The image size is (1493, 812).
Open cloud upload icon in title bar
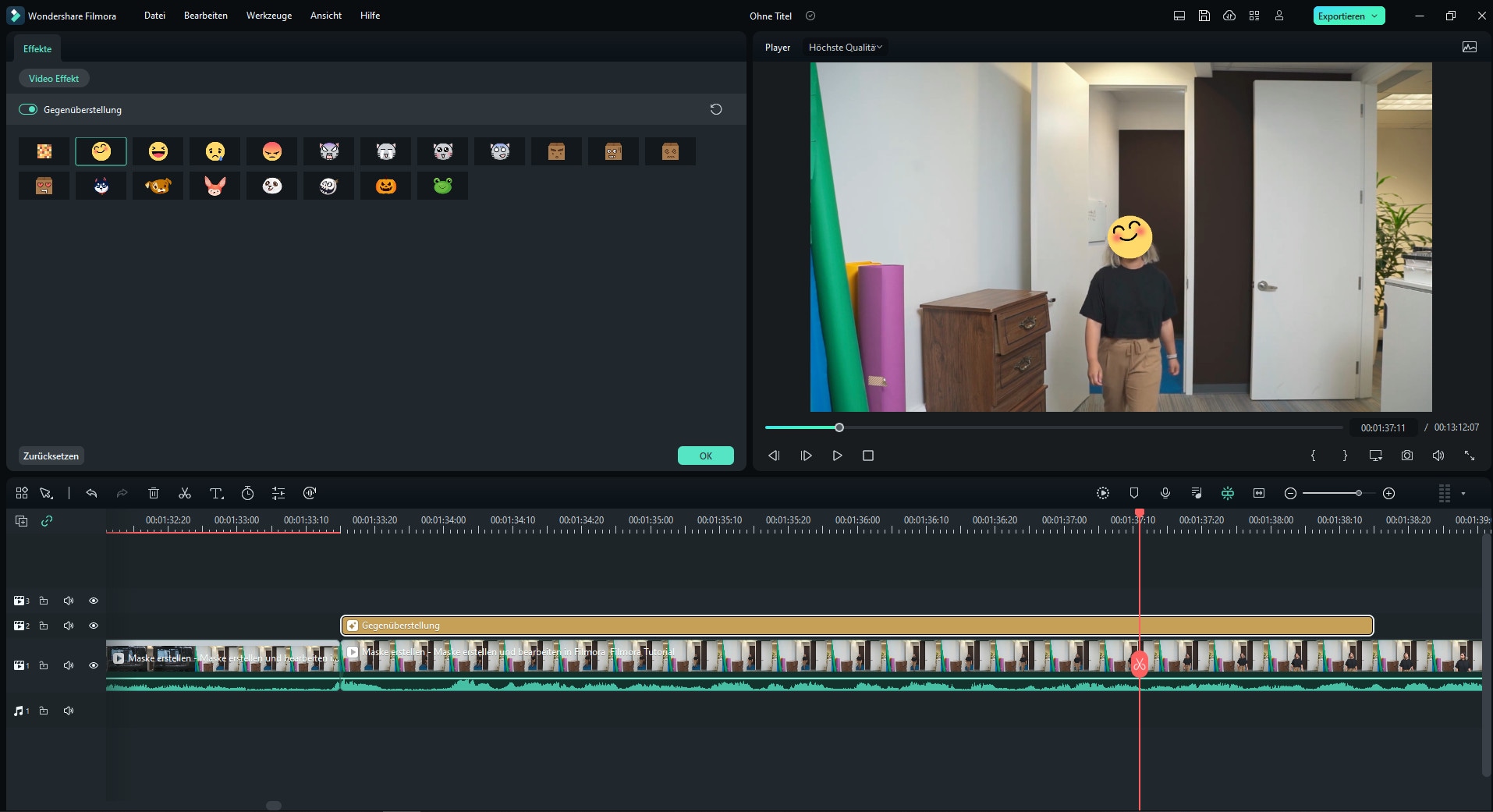1229,16
